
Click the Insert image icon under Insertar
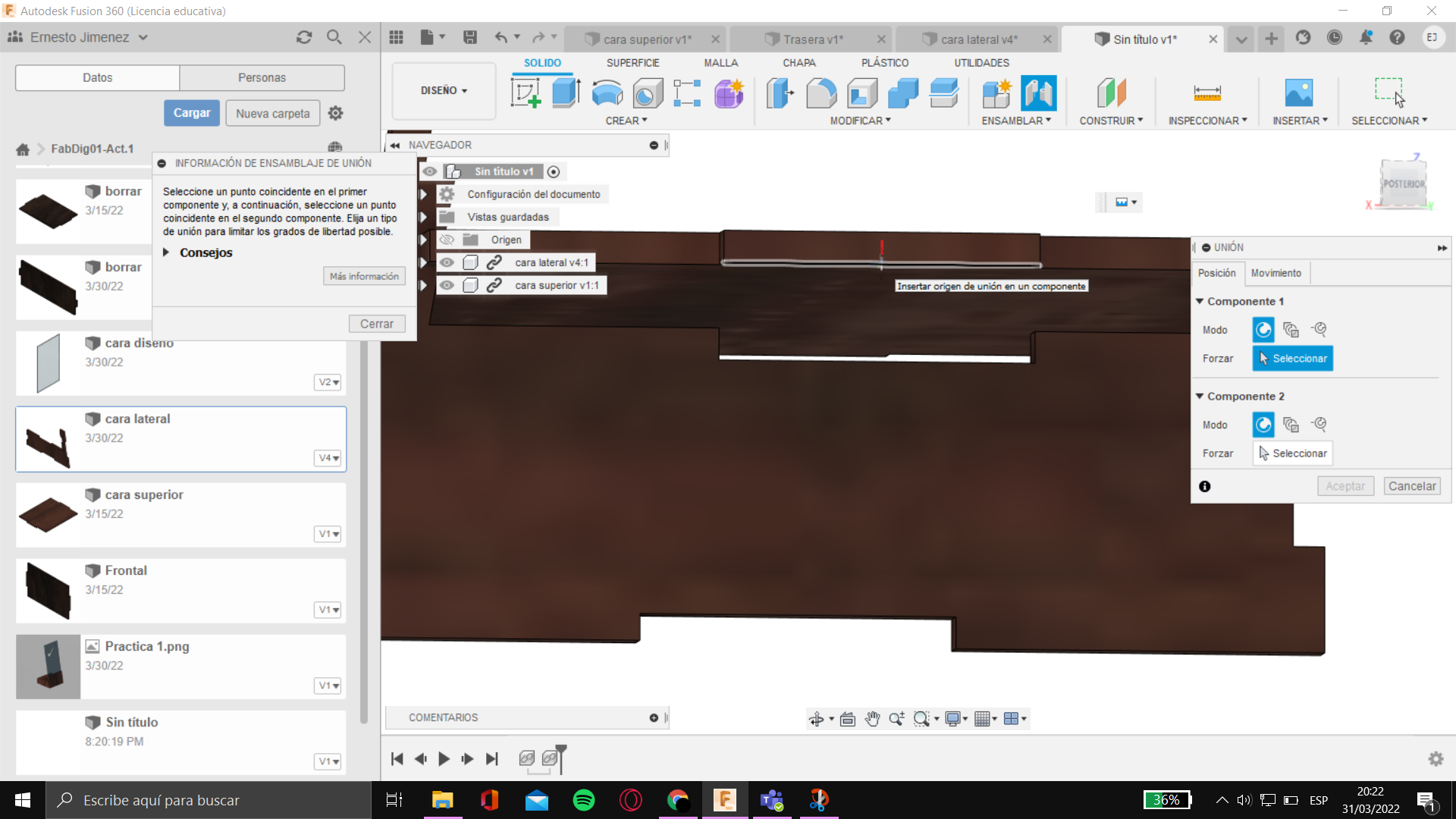1298,93
